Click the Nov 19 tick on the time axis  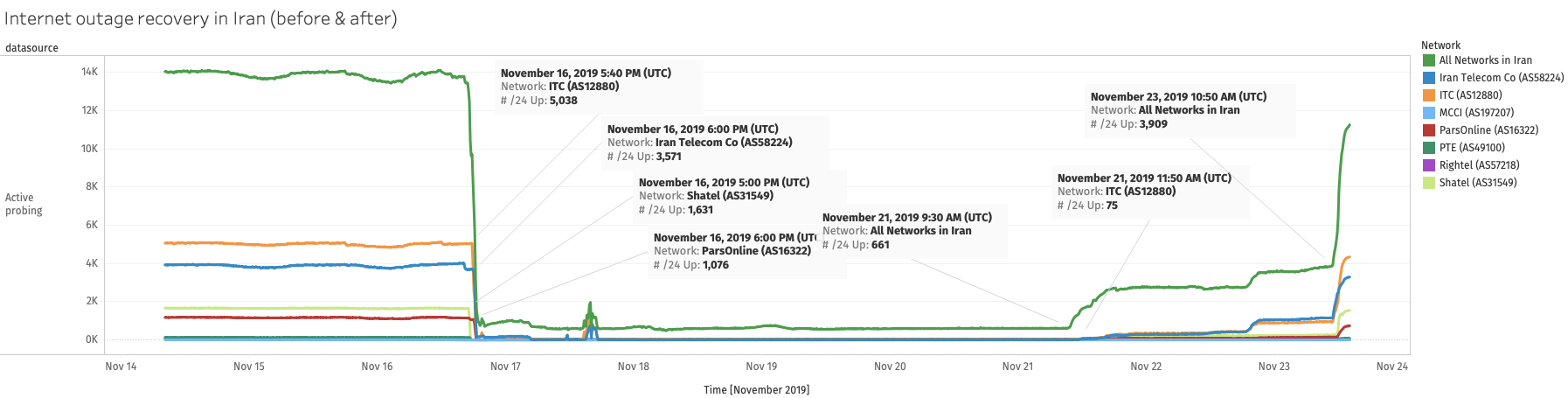click(761, 367)
